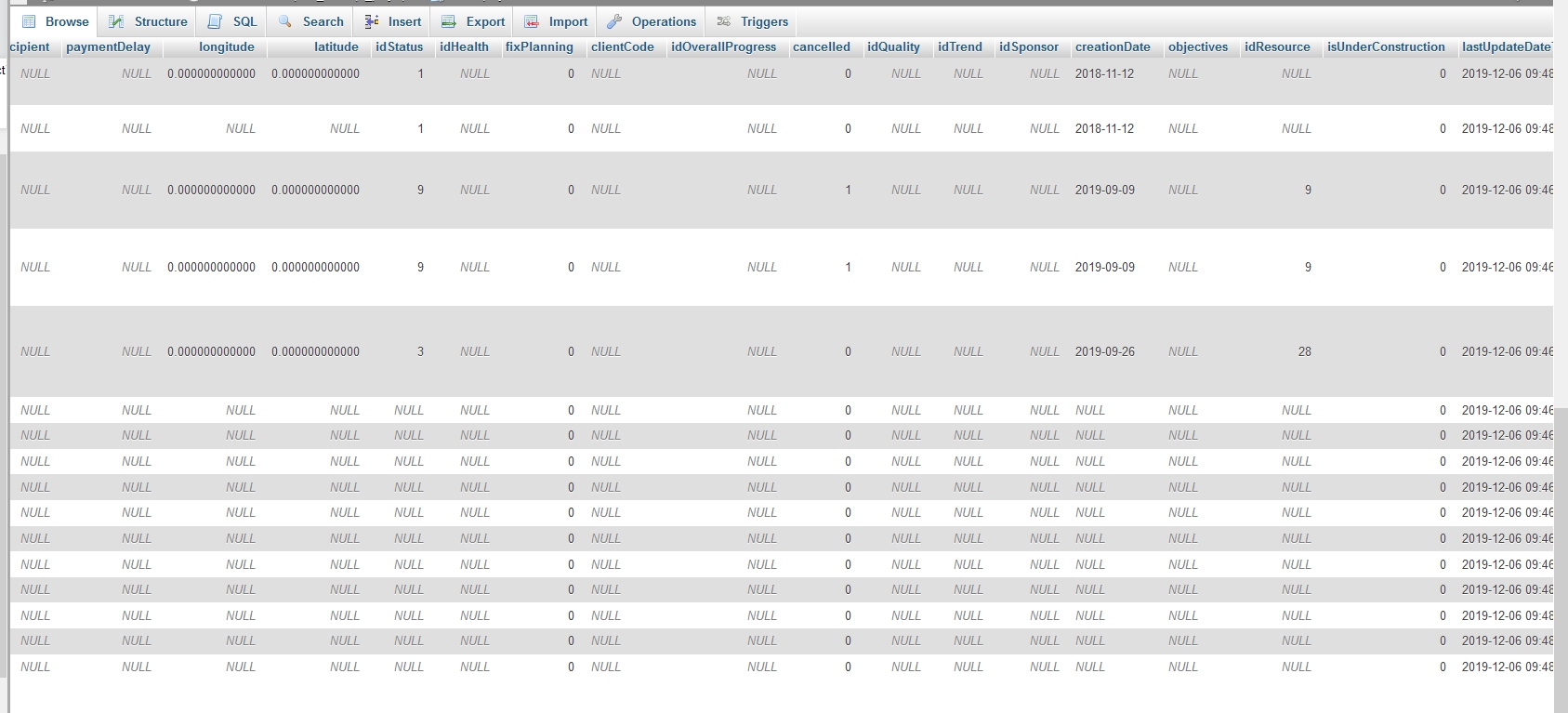The height and width of the screenshot is (713, 1568).
Task: Click the Operations wrench icon
Action: (614, 21)
